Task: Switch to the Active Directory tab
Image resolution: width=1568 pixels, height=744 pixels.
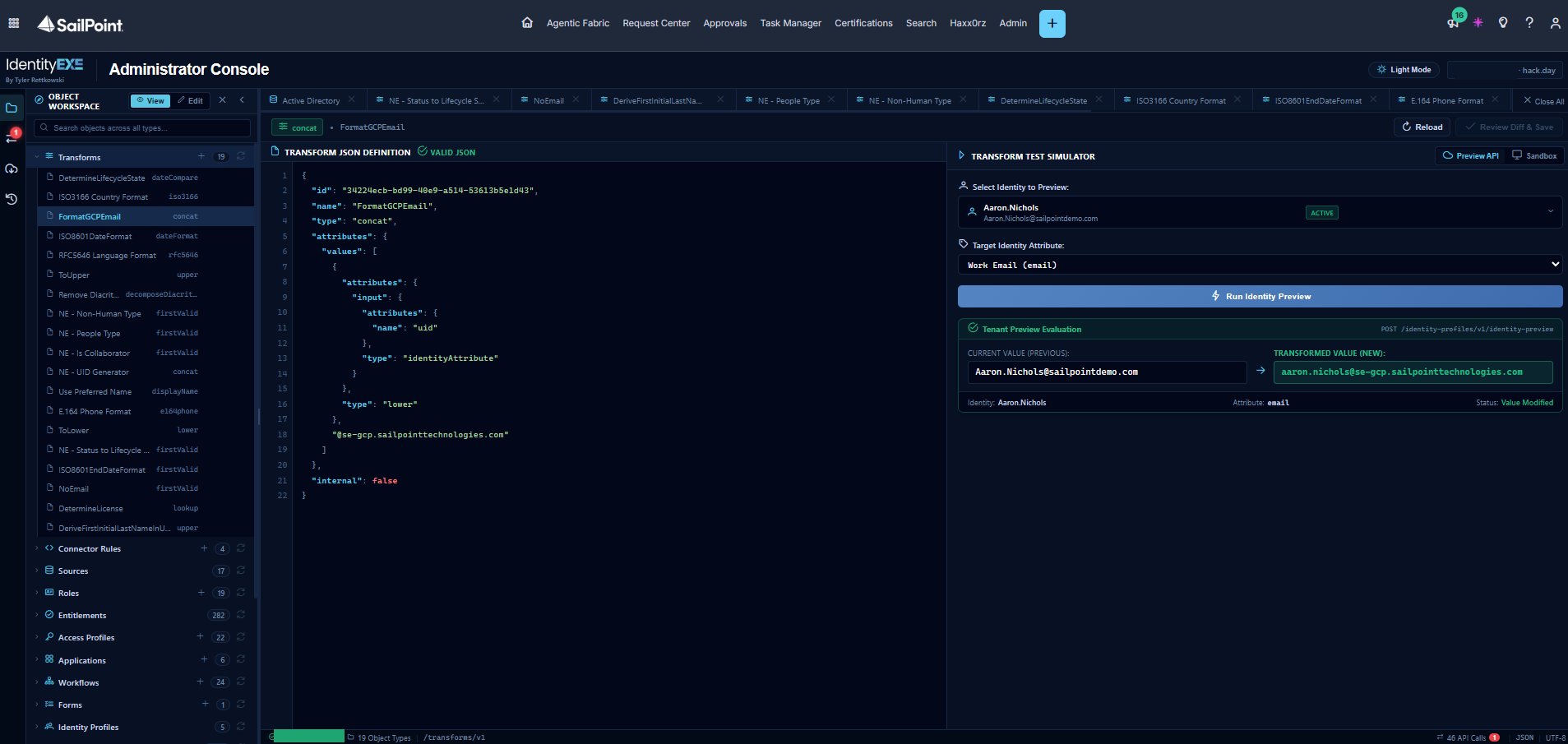Action: [x=311, y=100]
